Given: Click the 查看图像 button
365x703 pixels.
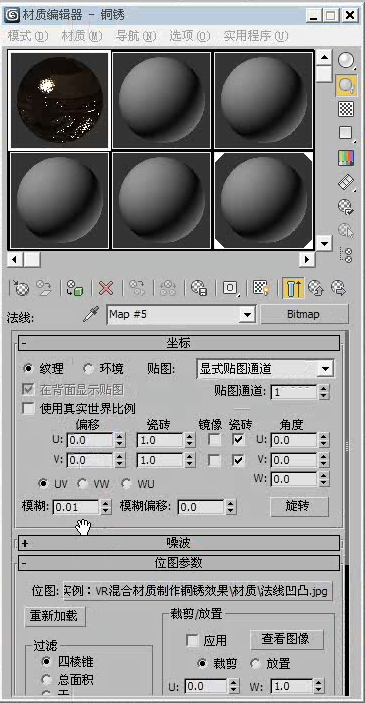Looking at the screenshot, I should click(287, 639).
